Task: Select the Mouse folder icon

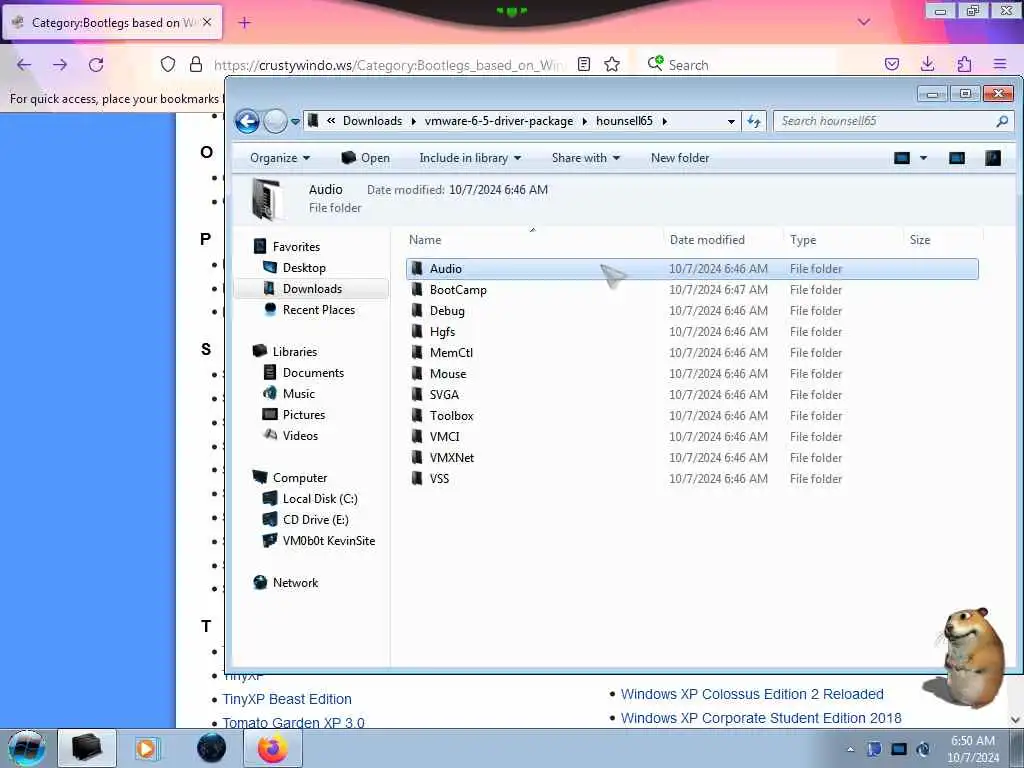Action: 417,374
